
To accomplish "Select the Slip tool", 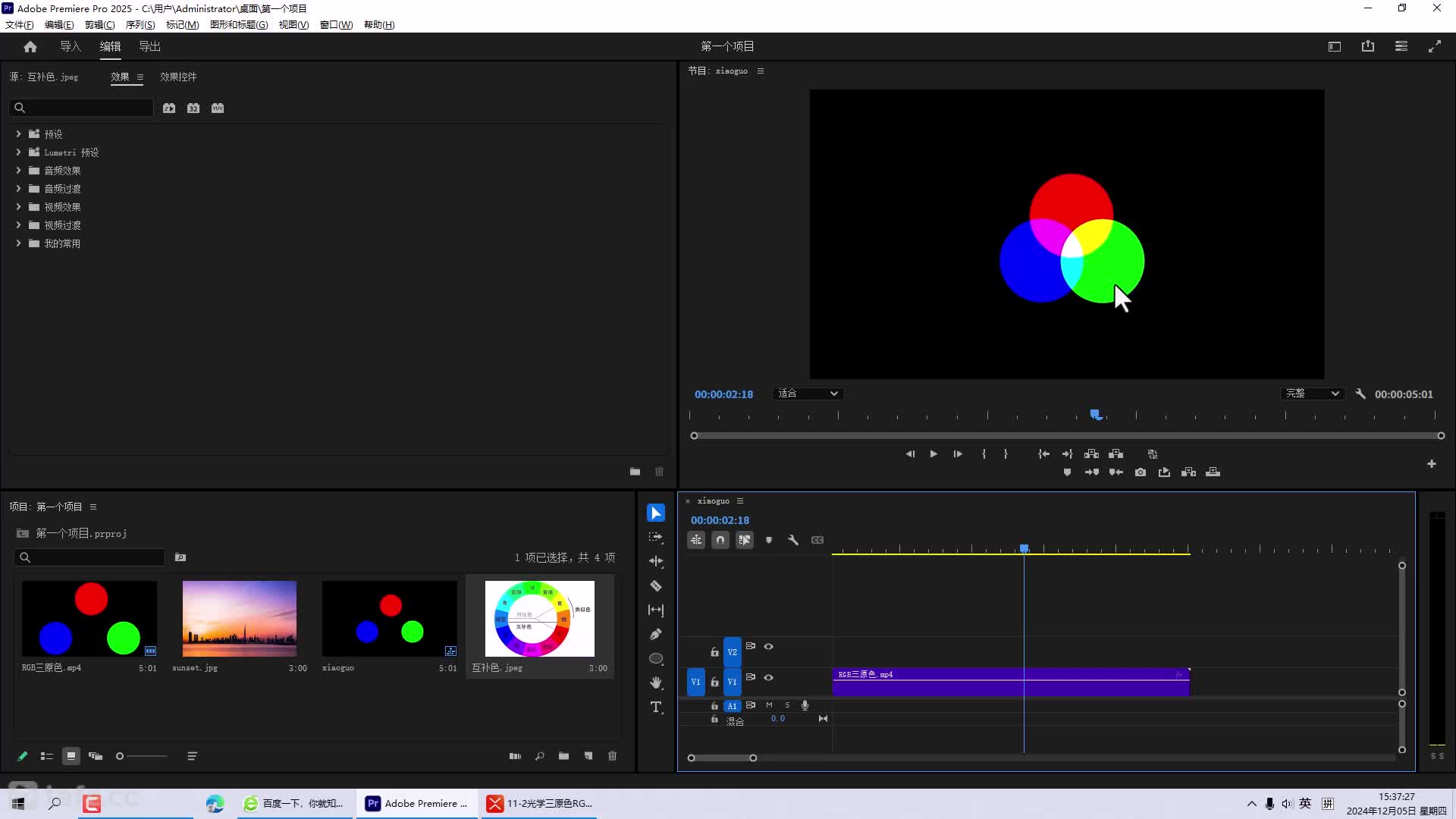I will click(656, 610).
